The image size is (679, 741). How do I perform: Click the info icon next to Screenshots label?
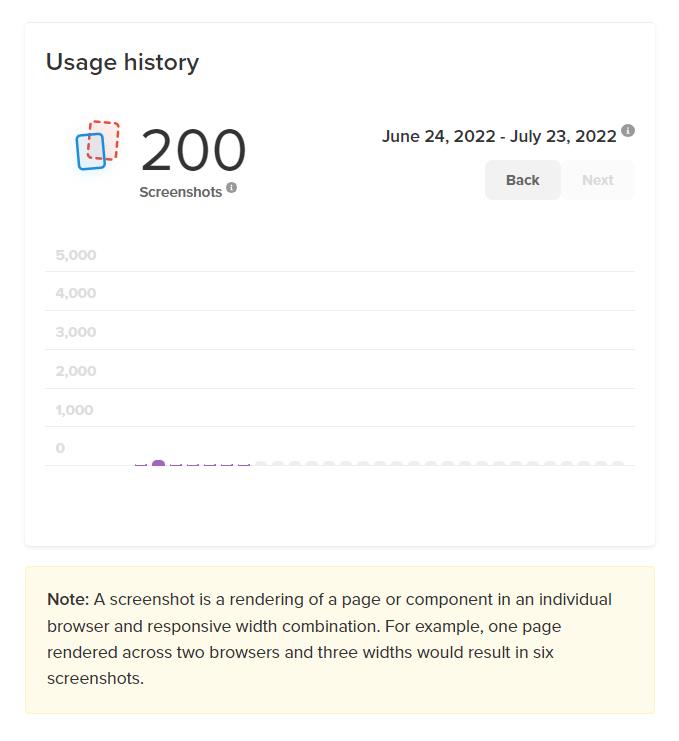tap(231, 188)
